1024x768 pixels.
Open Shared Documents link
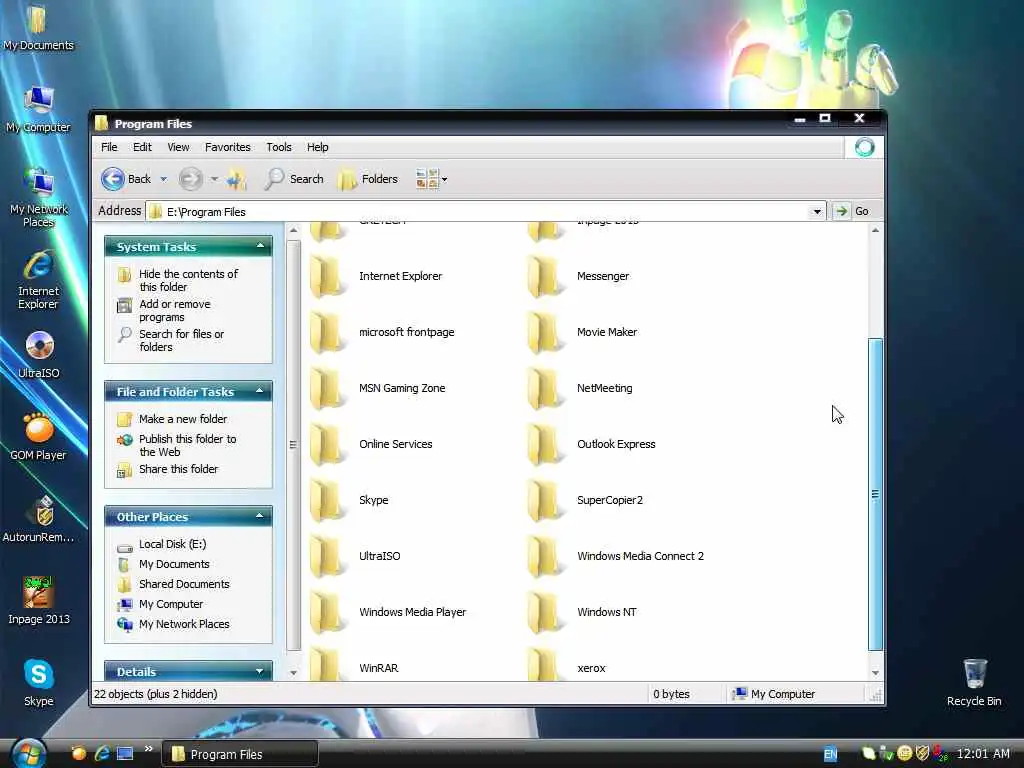tap(184, 584)
